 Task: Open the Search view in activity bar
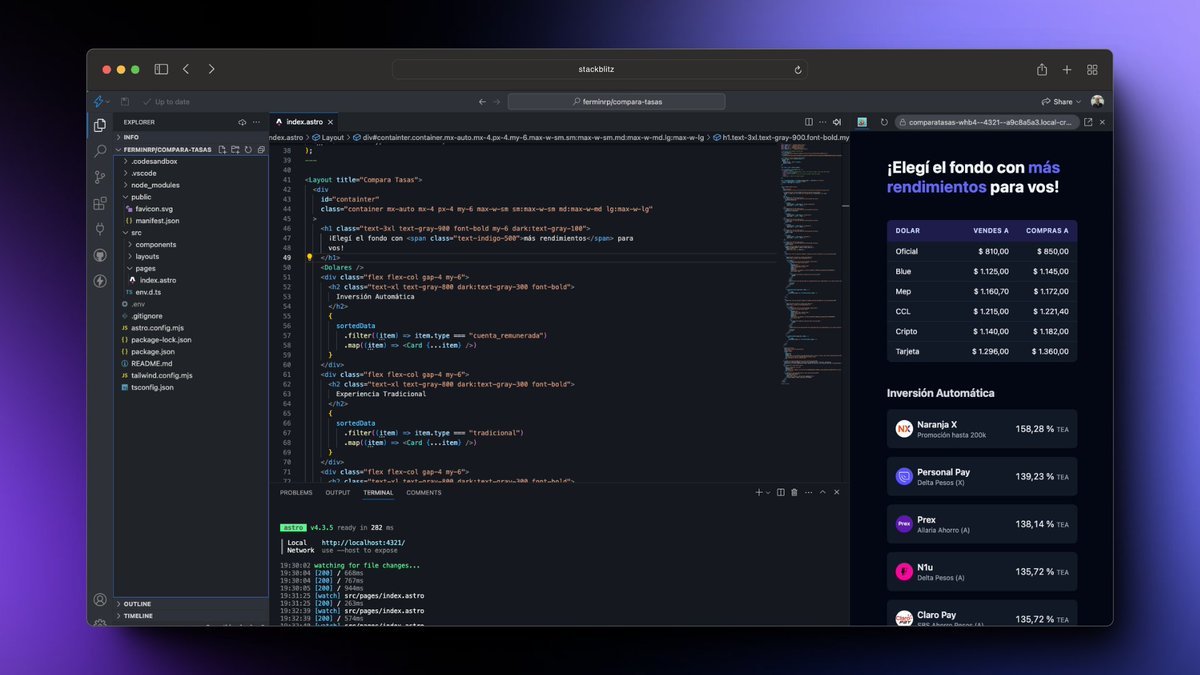coord(100,151)
